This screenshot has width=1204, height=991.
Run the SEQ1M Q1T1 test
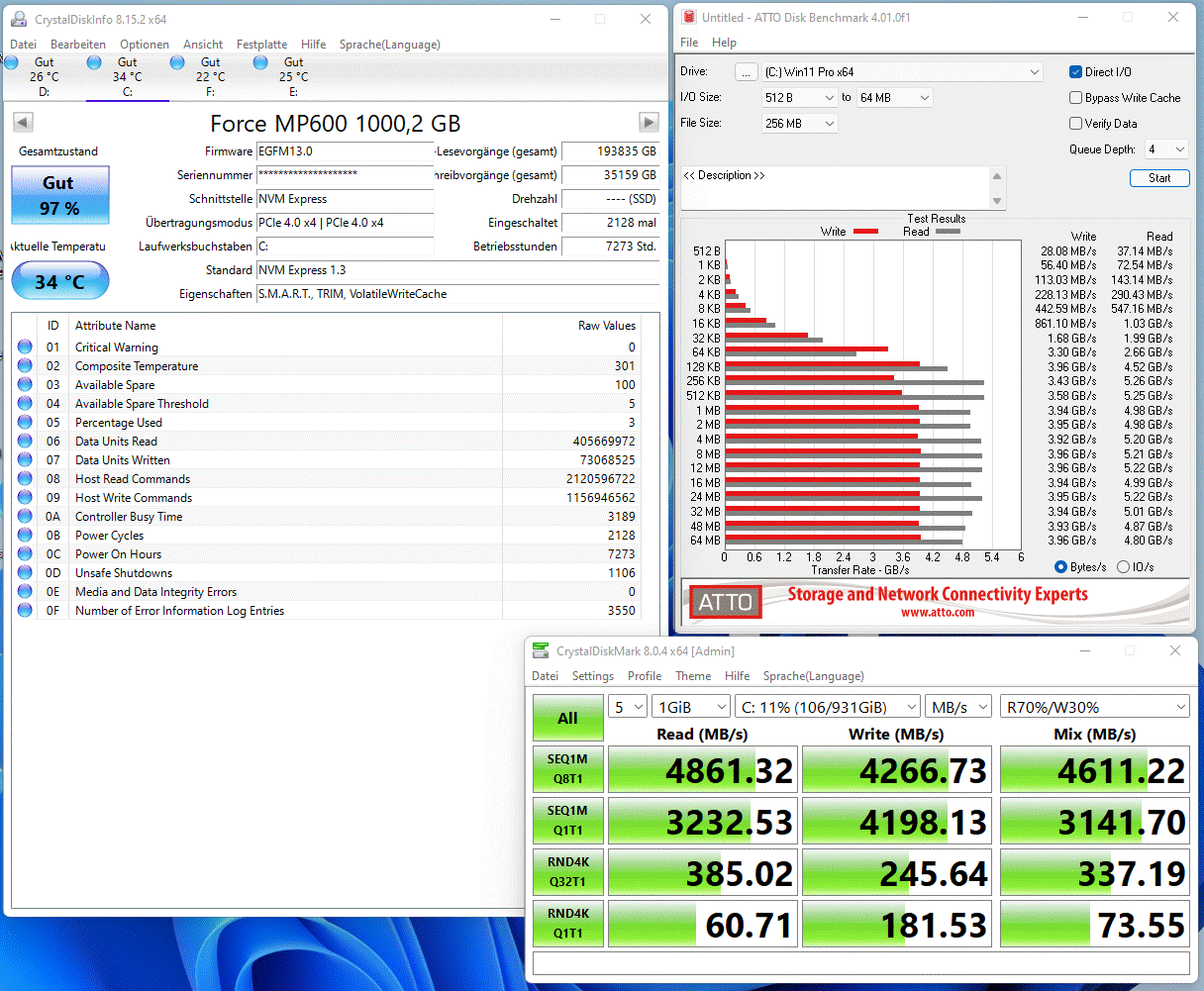click(x=567, y=821)
